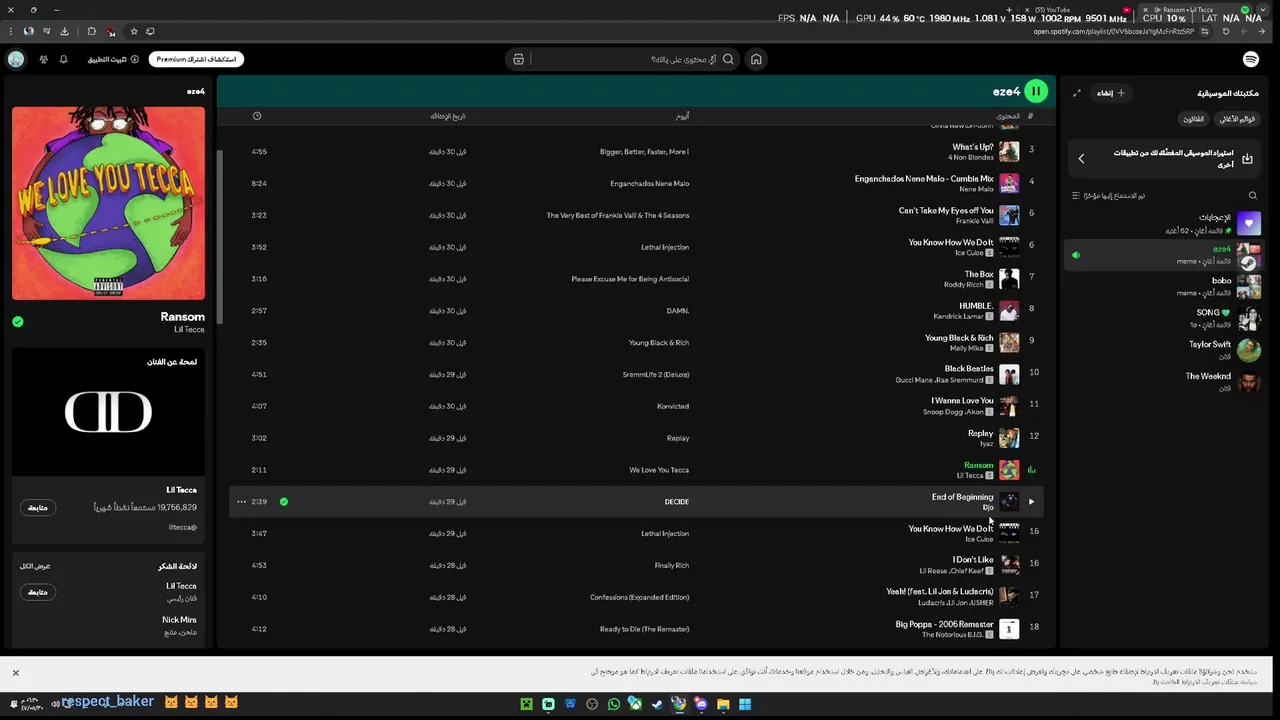Show all credits link

35,566
